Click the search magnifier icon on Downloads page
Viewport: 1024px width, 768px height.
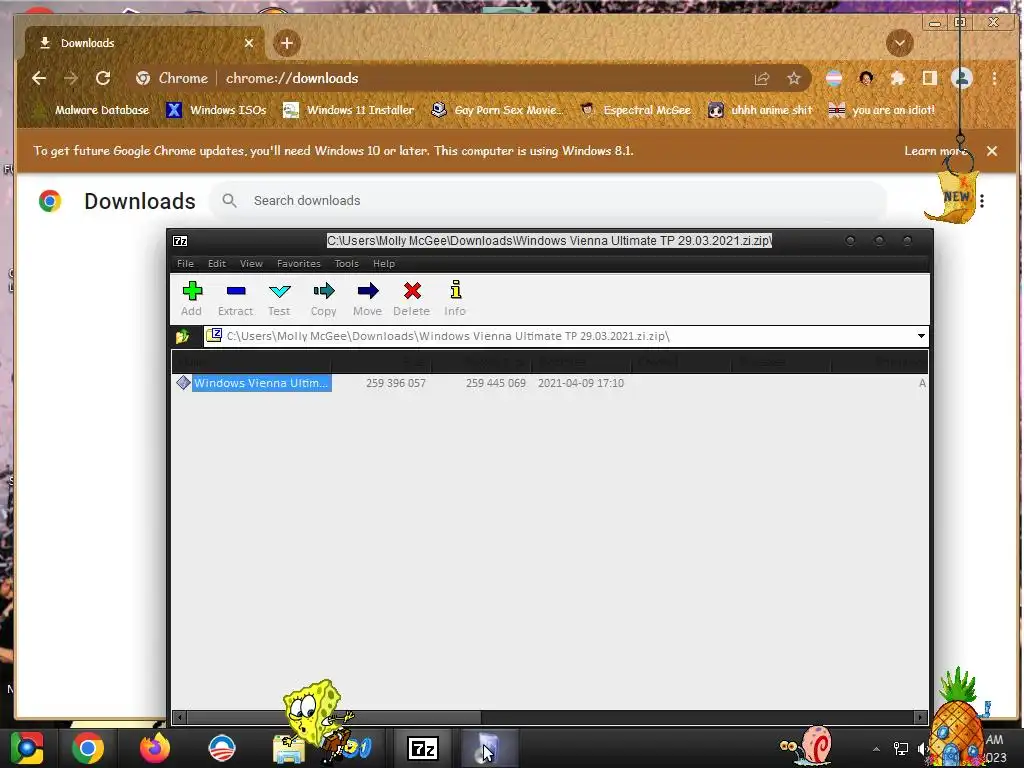pyautogui.click(x=229, y=200)
